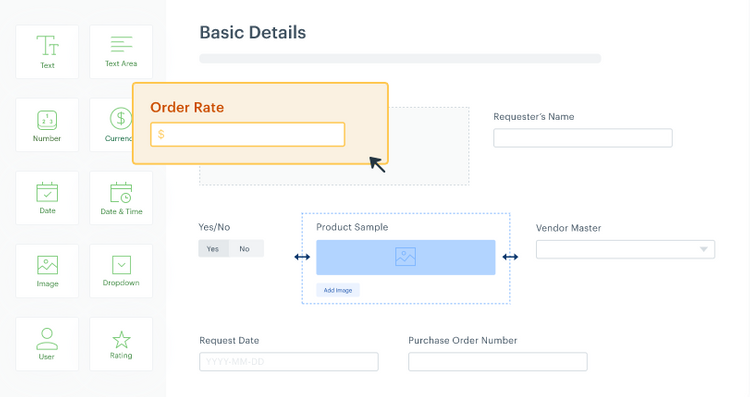Click left resize handle of Product Sample
Image resolution: width=750 pixels, height=397 pixels.
tap(302, 257)
